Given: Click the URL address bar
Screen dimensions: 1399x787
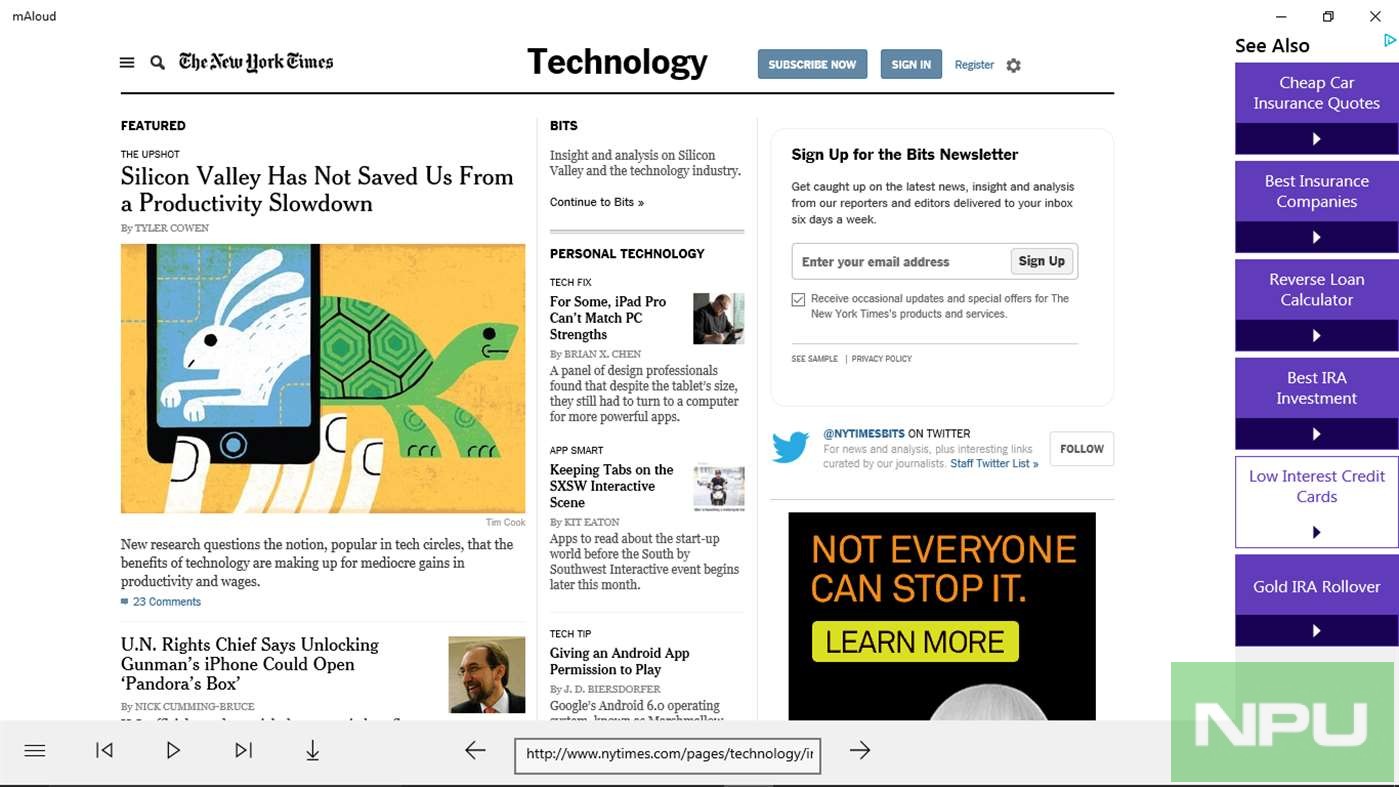Looking at the screenshot, I should [667, 754].
